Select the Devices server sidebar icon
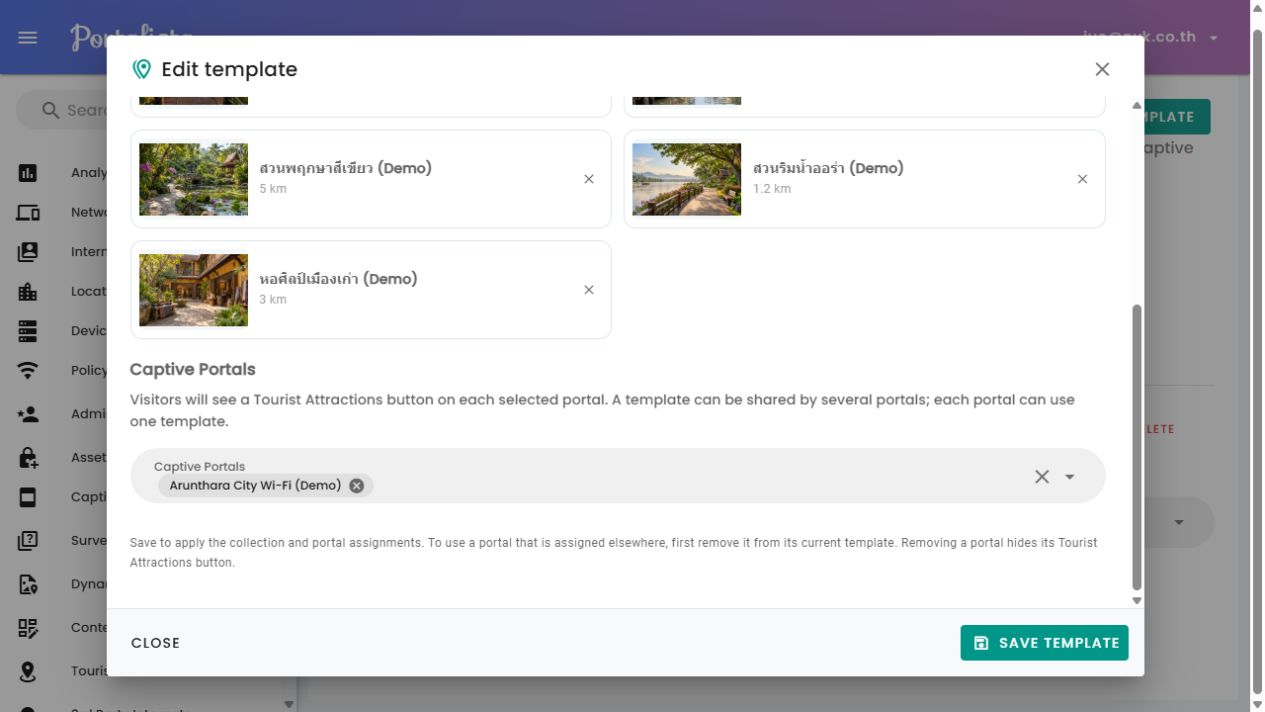The image size is (1265, 712). click(x=28, y=331)
